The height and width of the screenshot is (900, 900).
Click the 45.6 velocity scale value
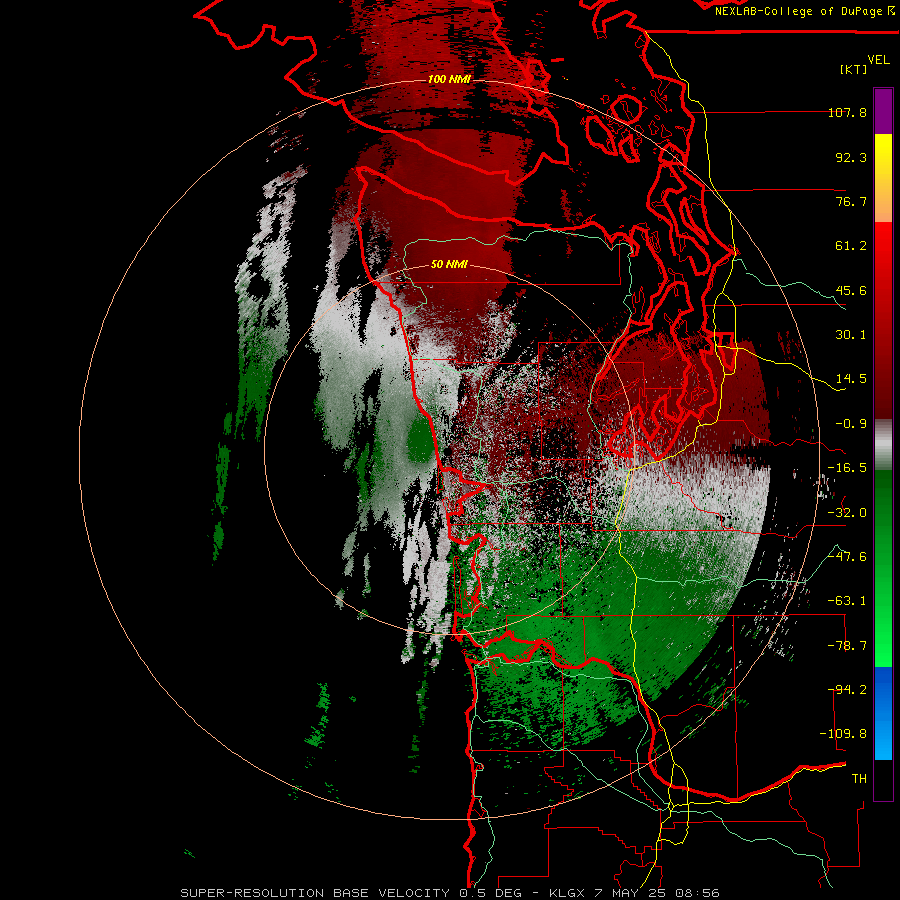(x=851, y=290)
